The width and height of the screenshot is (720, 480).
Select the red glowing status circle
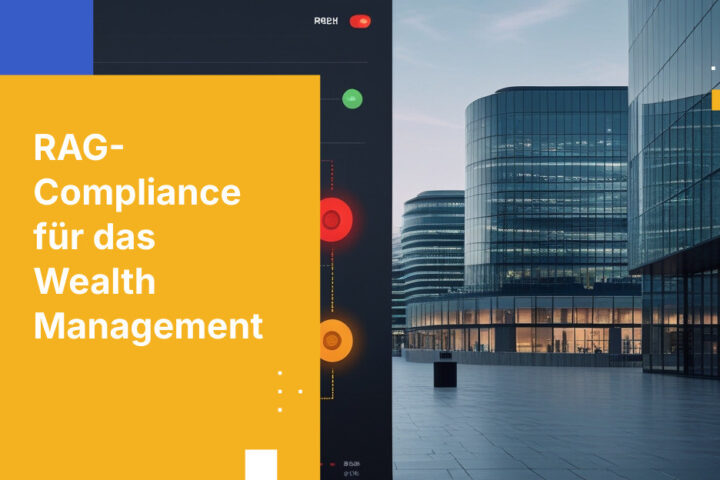pyautogui.click(x=335, y=218)
